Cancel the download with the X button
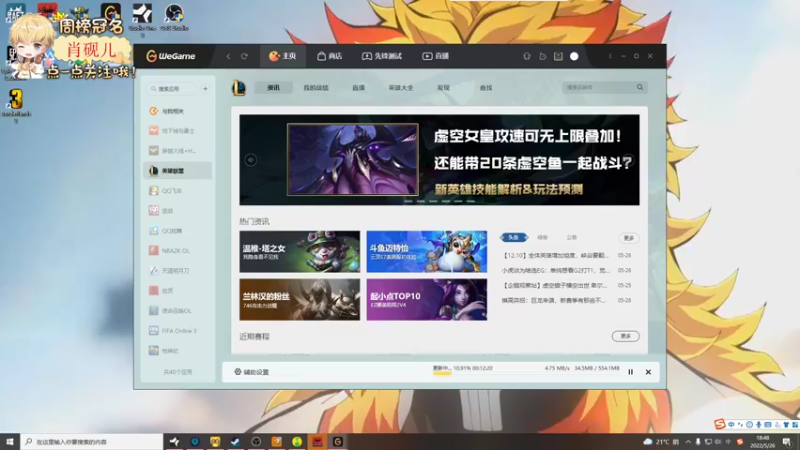800x450 pixels. click(x=648, y=372)
